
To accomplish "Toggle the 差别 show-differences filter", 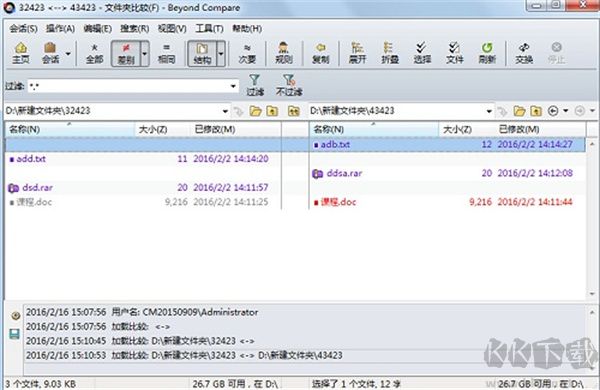I will [126, 53].
